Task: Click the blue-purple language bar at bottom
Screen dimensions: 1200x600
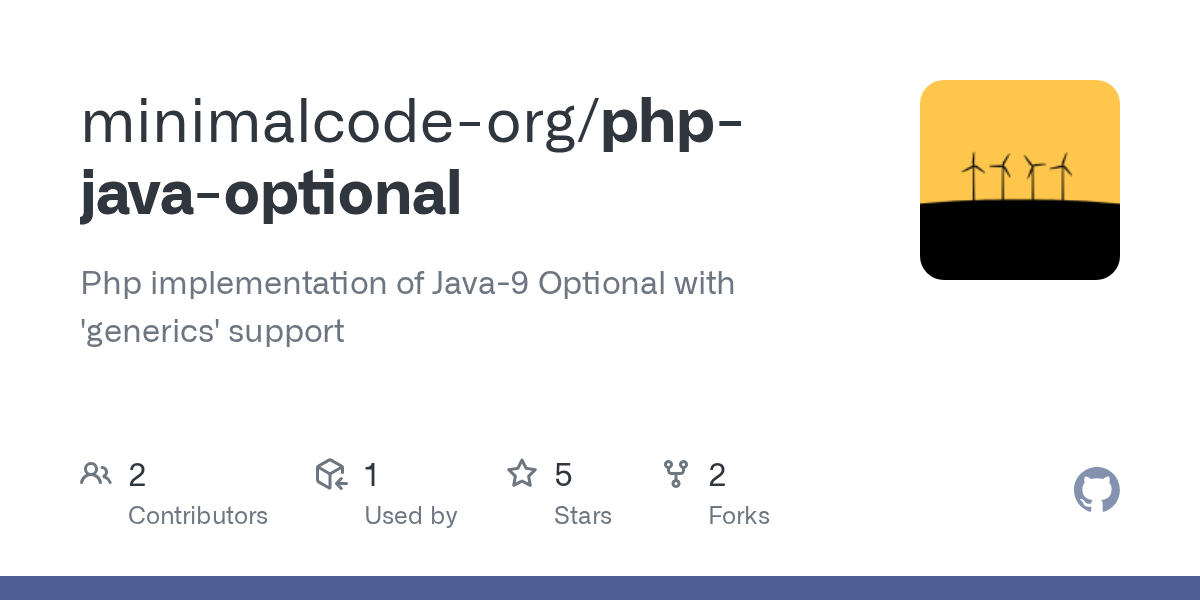Action: [600, 588]
